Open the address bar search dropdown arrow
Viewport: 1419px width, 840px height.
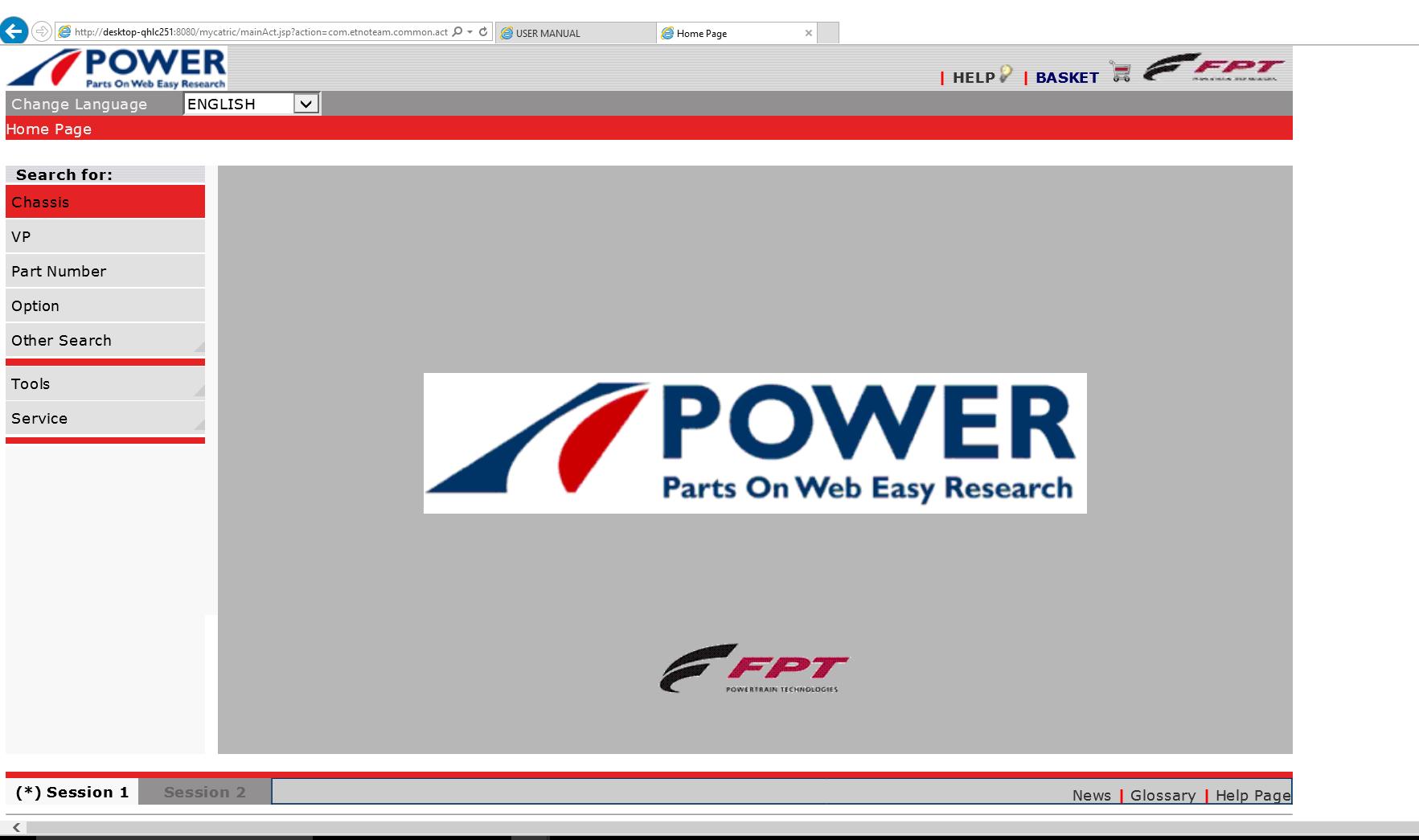click(470, 32)
